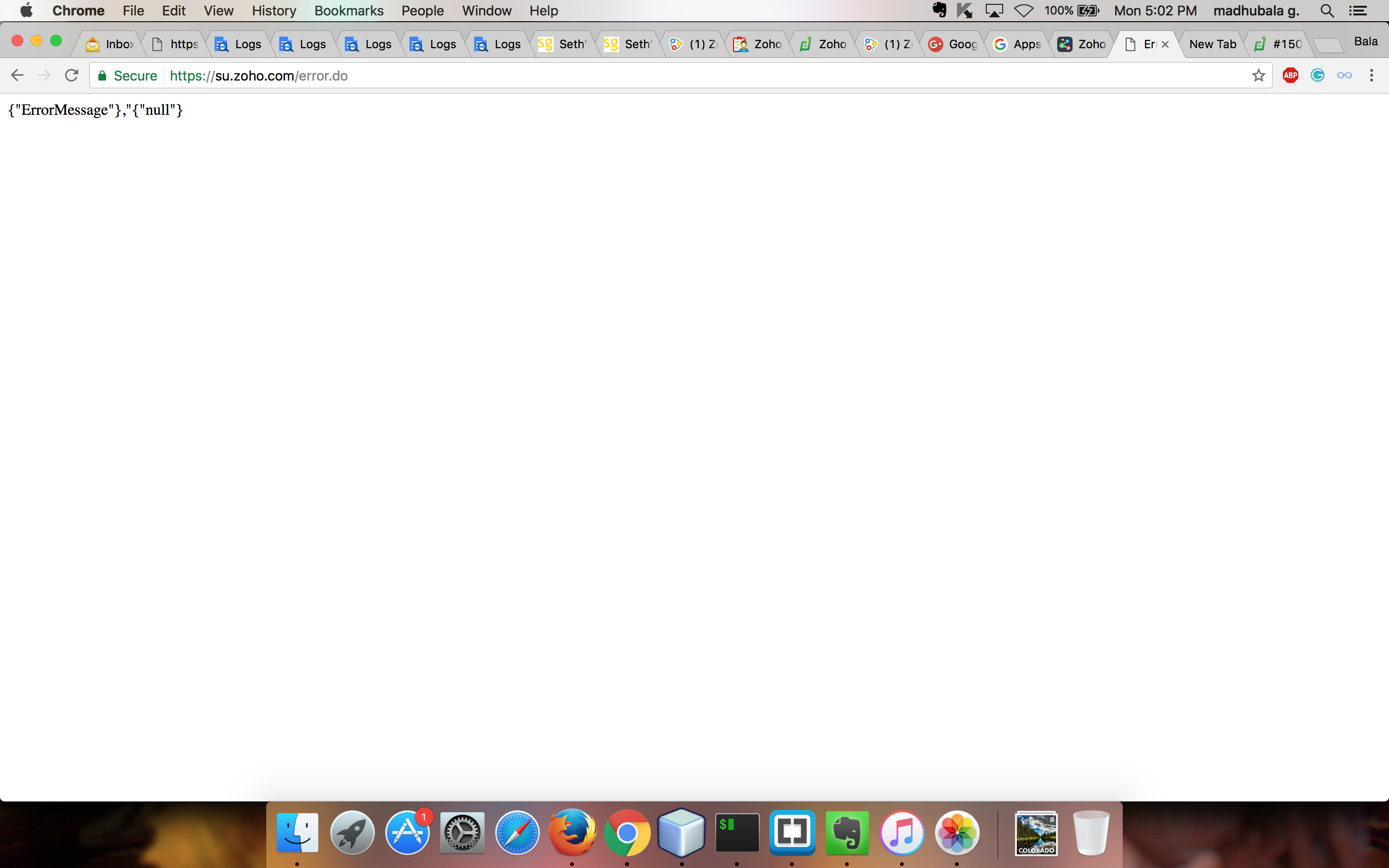
Task: Open Finder from the Dock
Action: (x=297, y=832)
